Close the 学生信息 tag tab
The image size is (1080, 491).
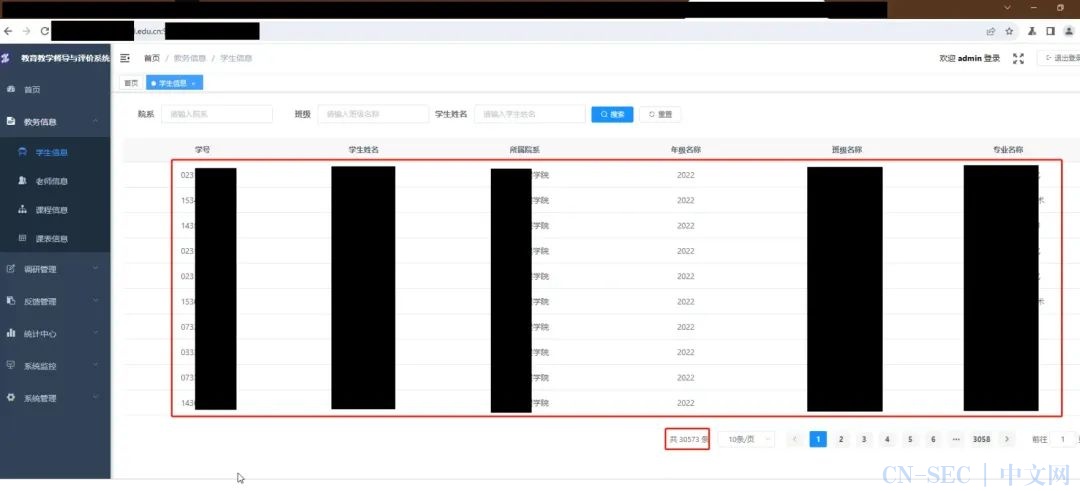(x=194, y=83)
